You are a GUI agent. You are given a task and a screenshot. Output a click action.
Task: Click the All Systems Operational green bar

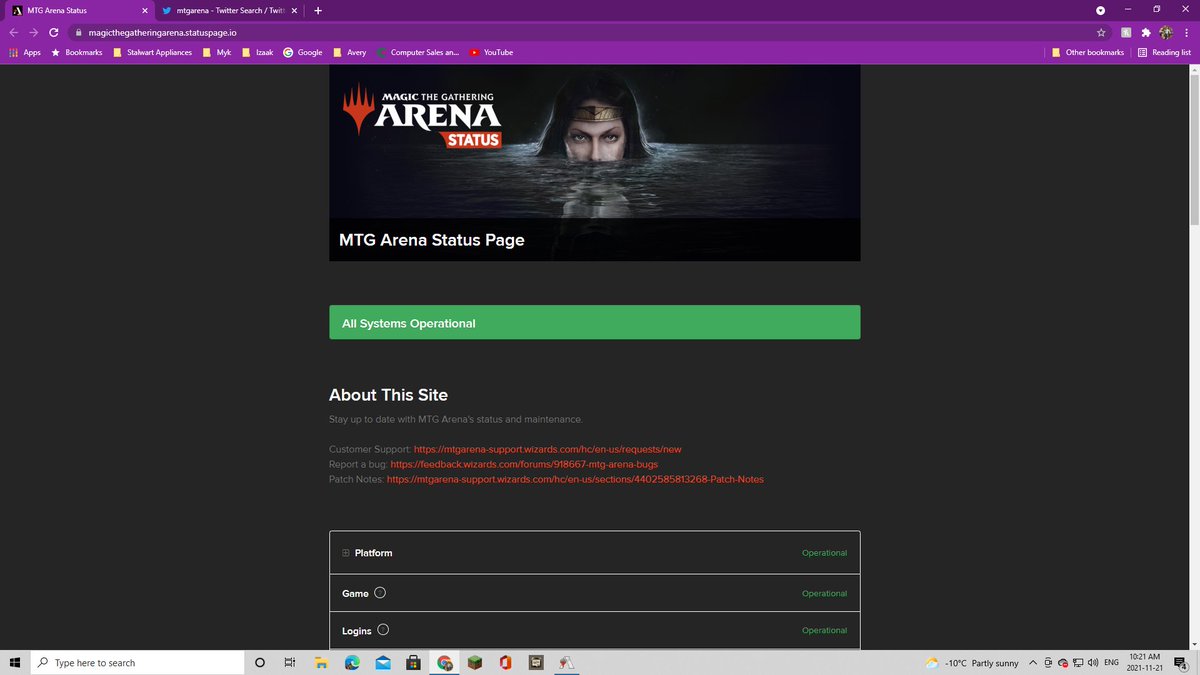tap(594, 323)
